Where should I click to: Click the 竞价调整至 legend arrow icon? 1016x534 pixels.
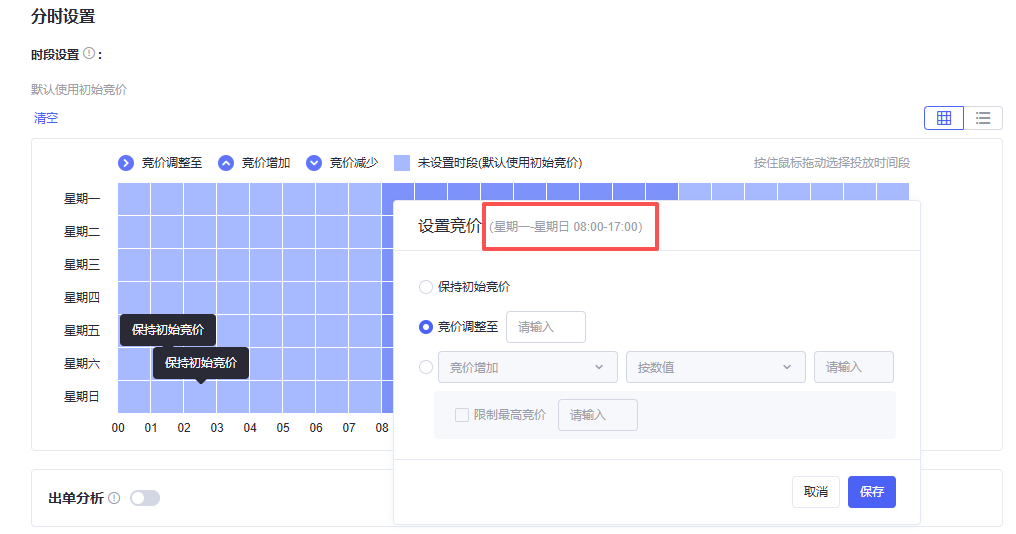(x=126, y=163)
